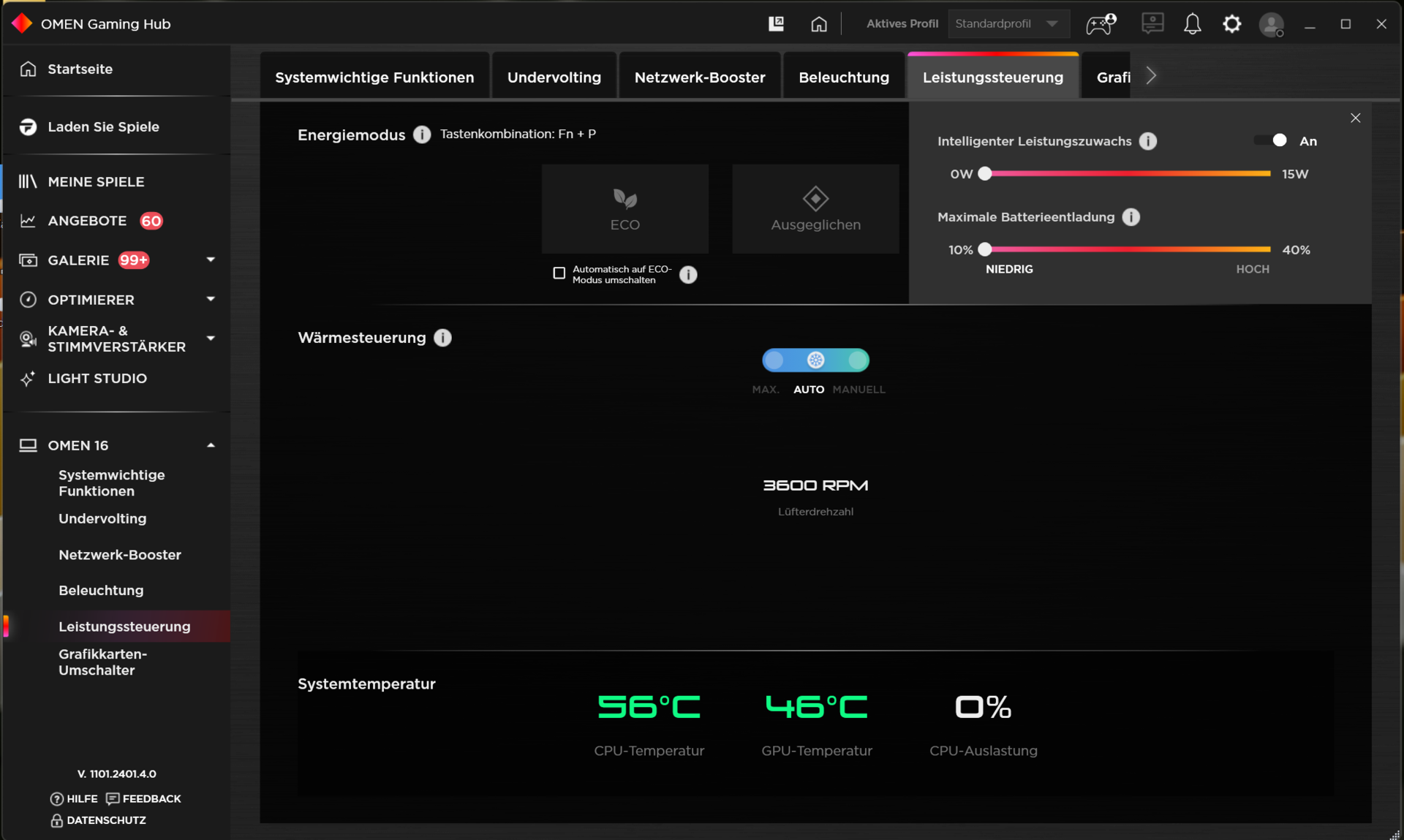Image resolution: width=1404 pixels, height=840 pixels.
Task: Select the ECO energy mode button
Action: pyautogui.click(x=624, y=209)
